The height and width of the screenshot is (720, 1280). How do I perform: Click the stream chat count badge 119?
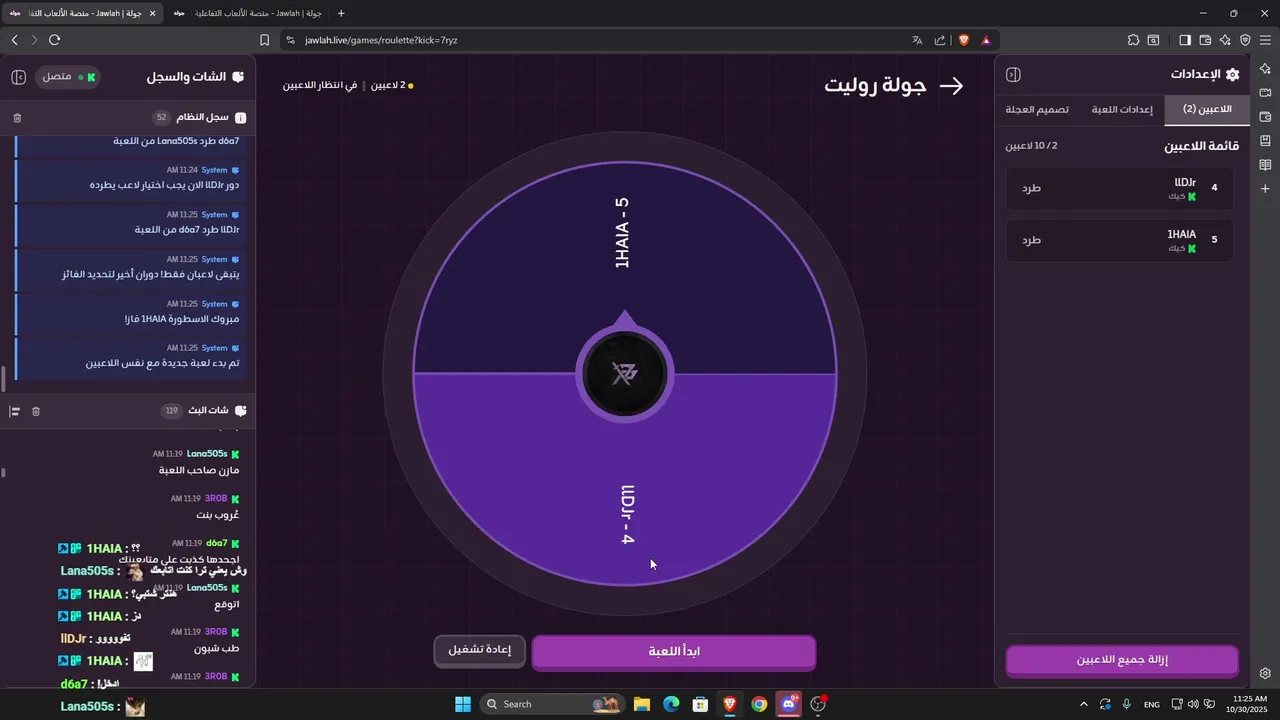[172, 411]
